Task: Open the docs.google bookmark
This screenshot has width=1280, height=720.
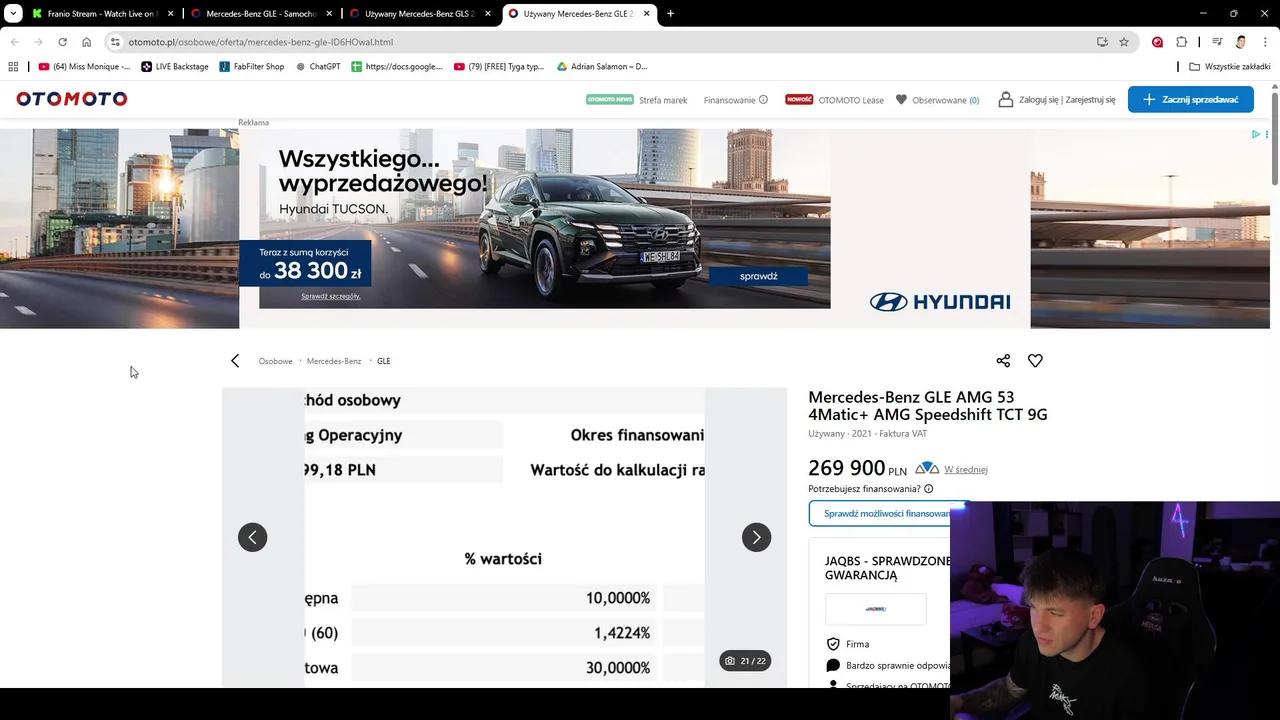Action: click(397, 67)
